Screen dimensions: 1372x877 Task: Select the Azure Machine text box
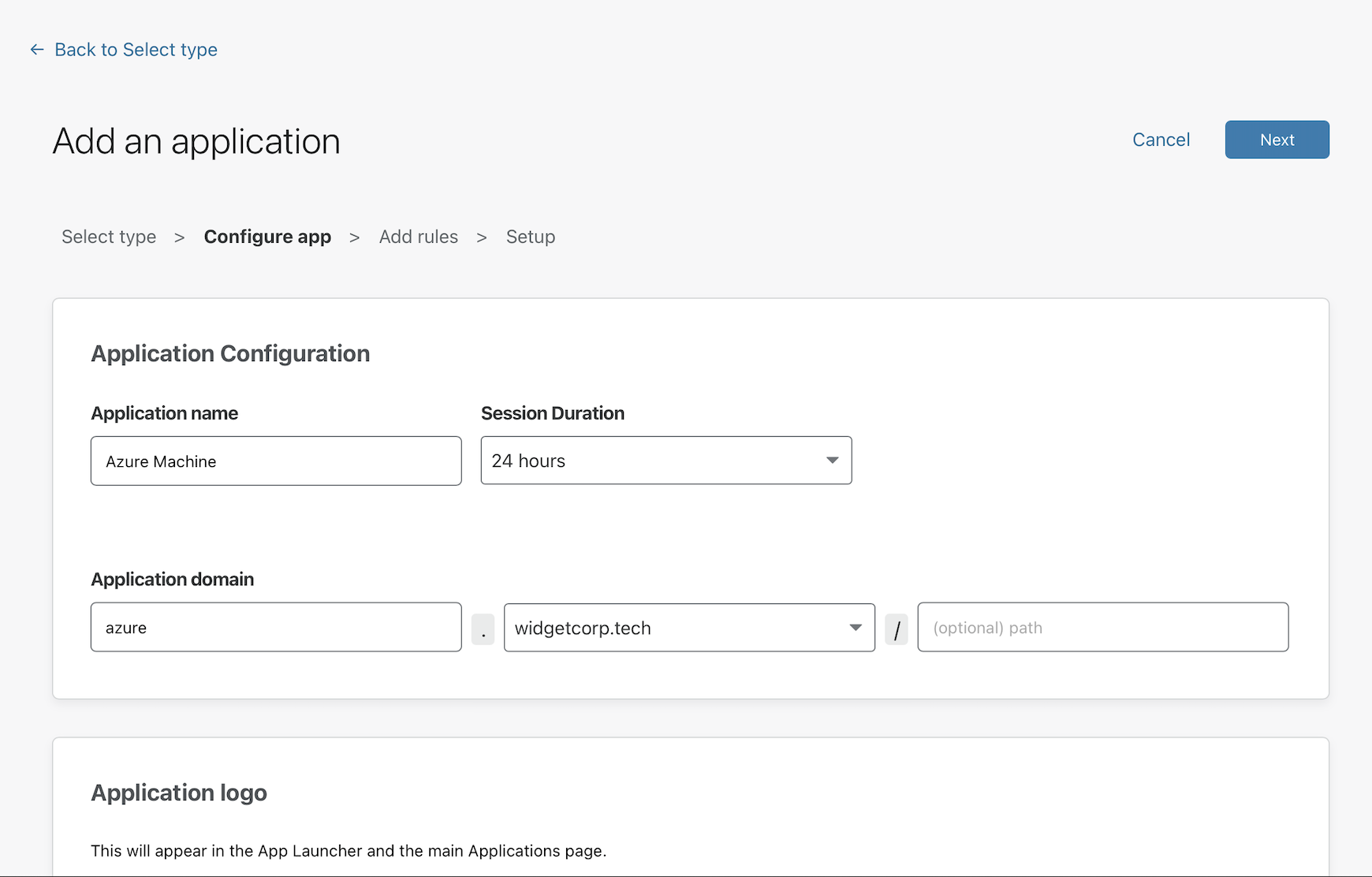[275, 461]
